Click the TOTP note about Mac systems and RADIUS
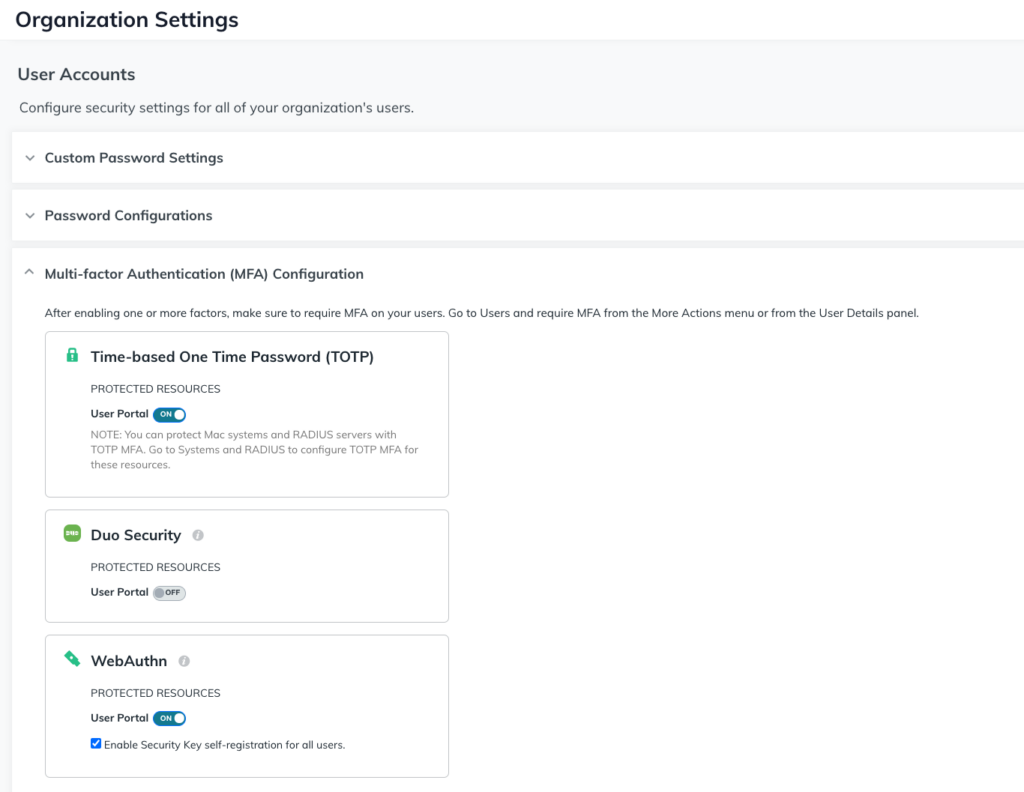 [254, 449]
